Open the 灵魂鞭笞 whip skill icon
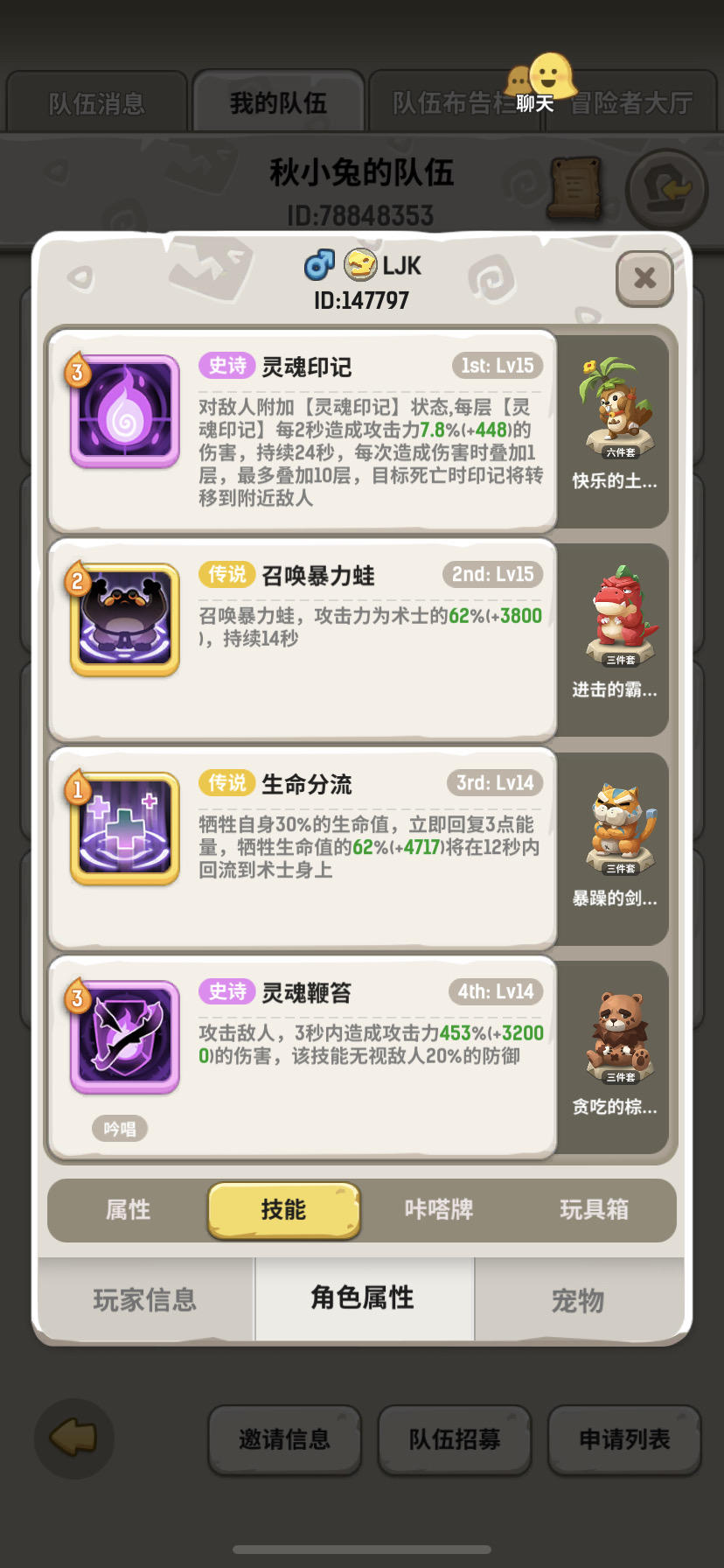 tap(125, 1037)
